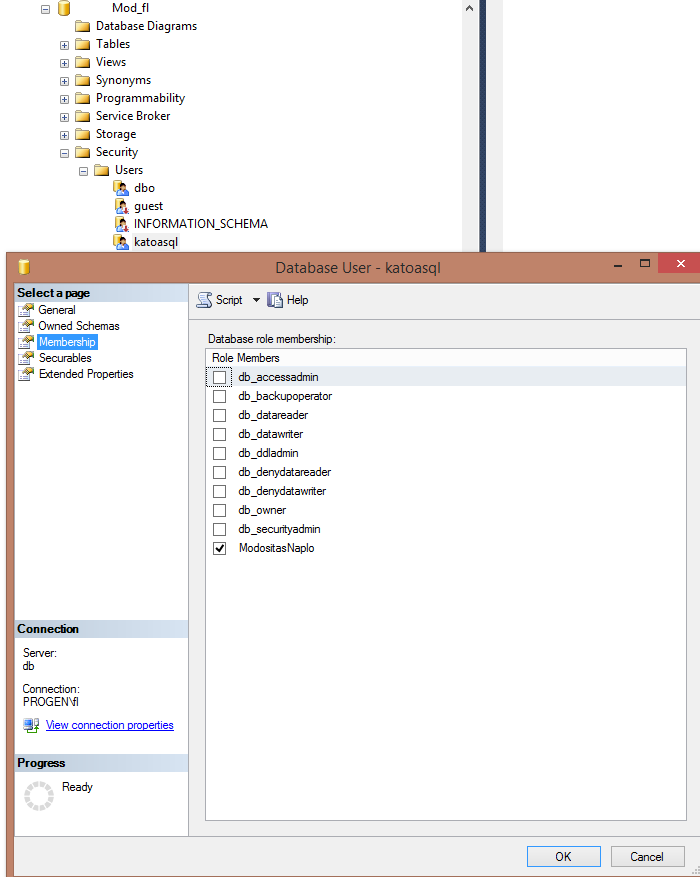
Task: Click the Membership page icon
Action: point(26,342)
